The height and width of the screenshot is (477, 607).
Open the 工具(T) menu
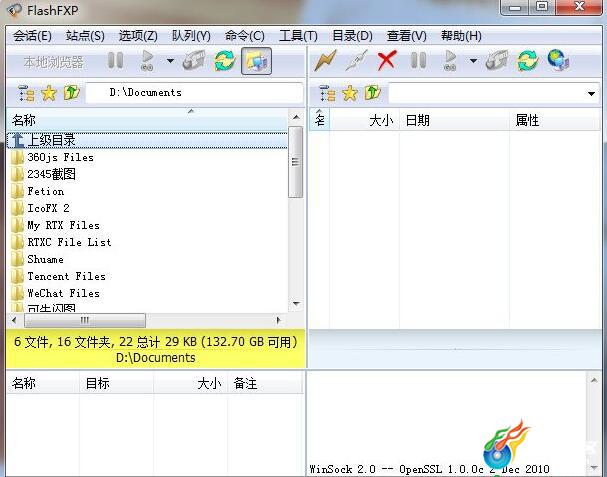pos(298,36)
